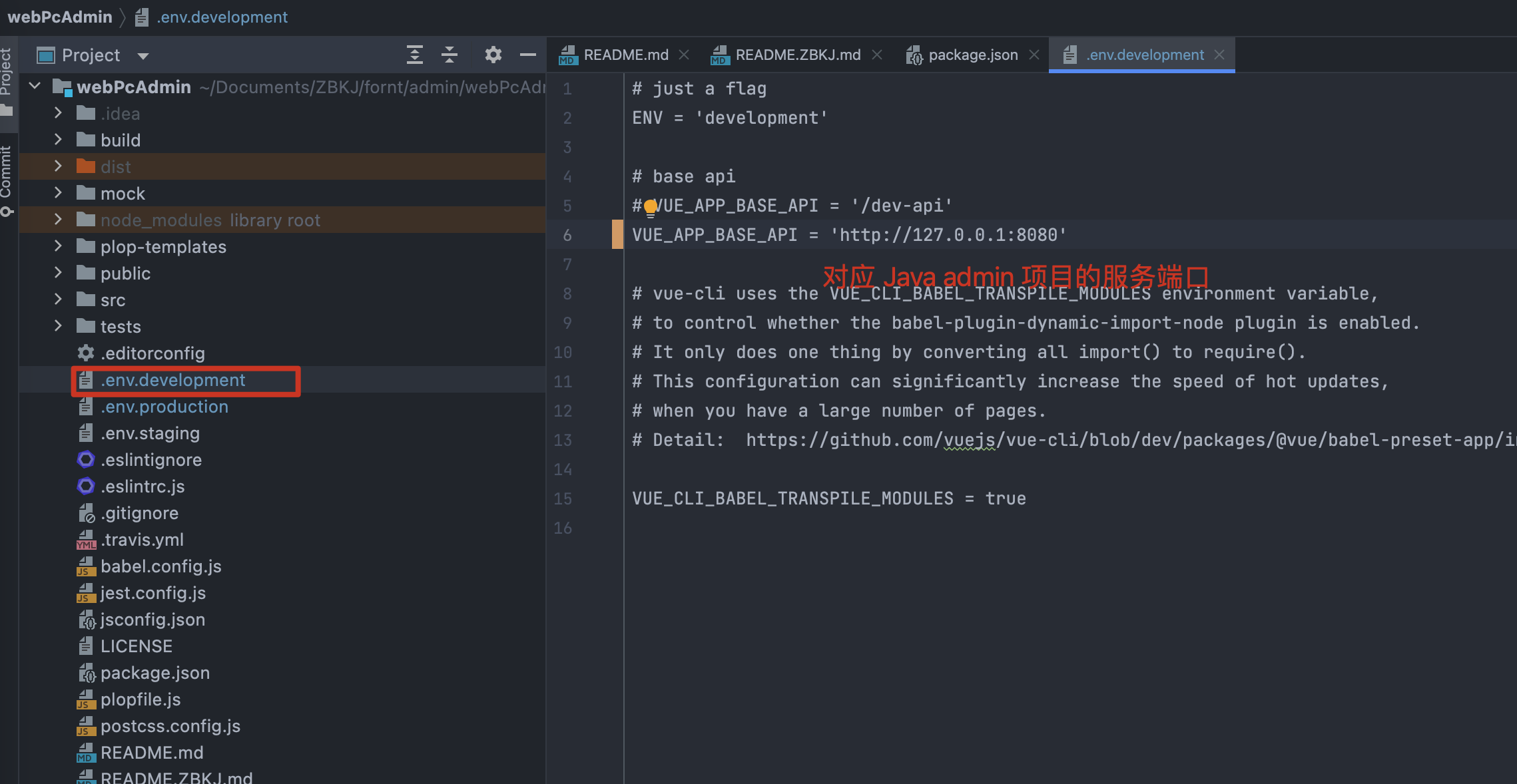Close the README.ZBKJ.md tab
1517x784 pixels.
878,55
